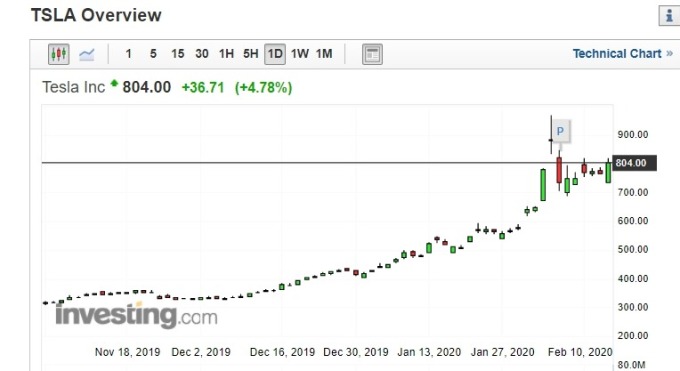Viewport: 680px width, 371px height.
Task: Click the 600.00 price axis label
Action: pos(633,221)
